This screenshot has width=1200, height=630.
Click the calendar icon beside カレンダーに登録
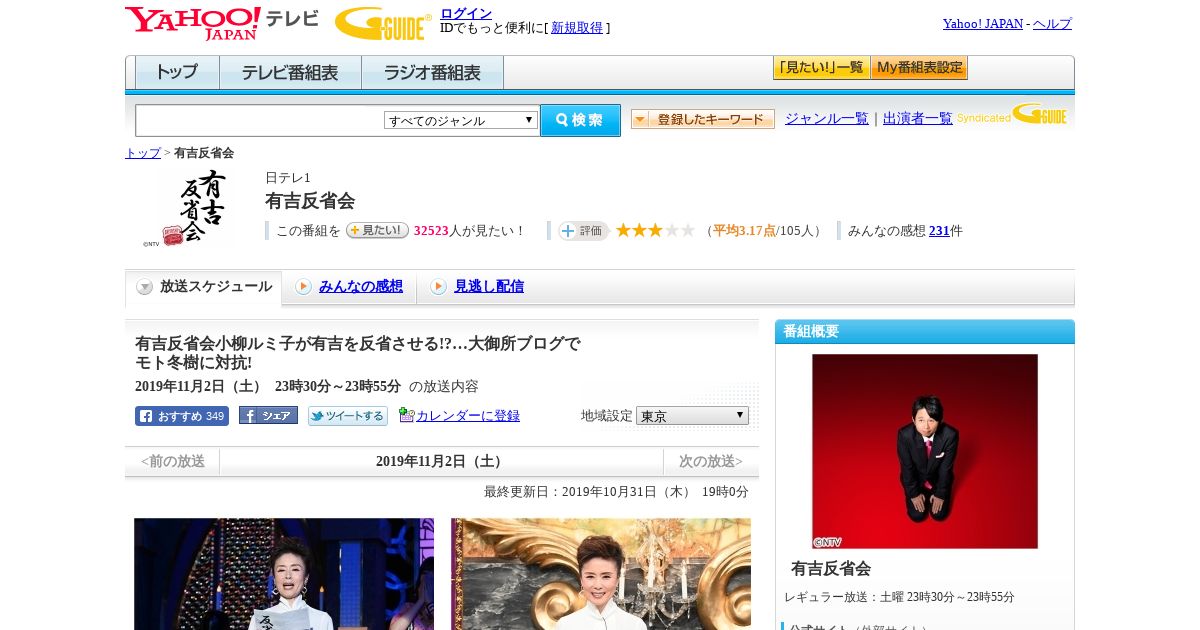[x=406, y=415]
